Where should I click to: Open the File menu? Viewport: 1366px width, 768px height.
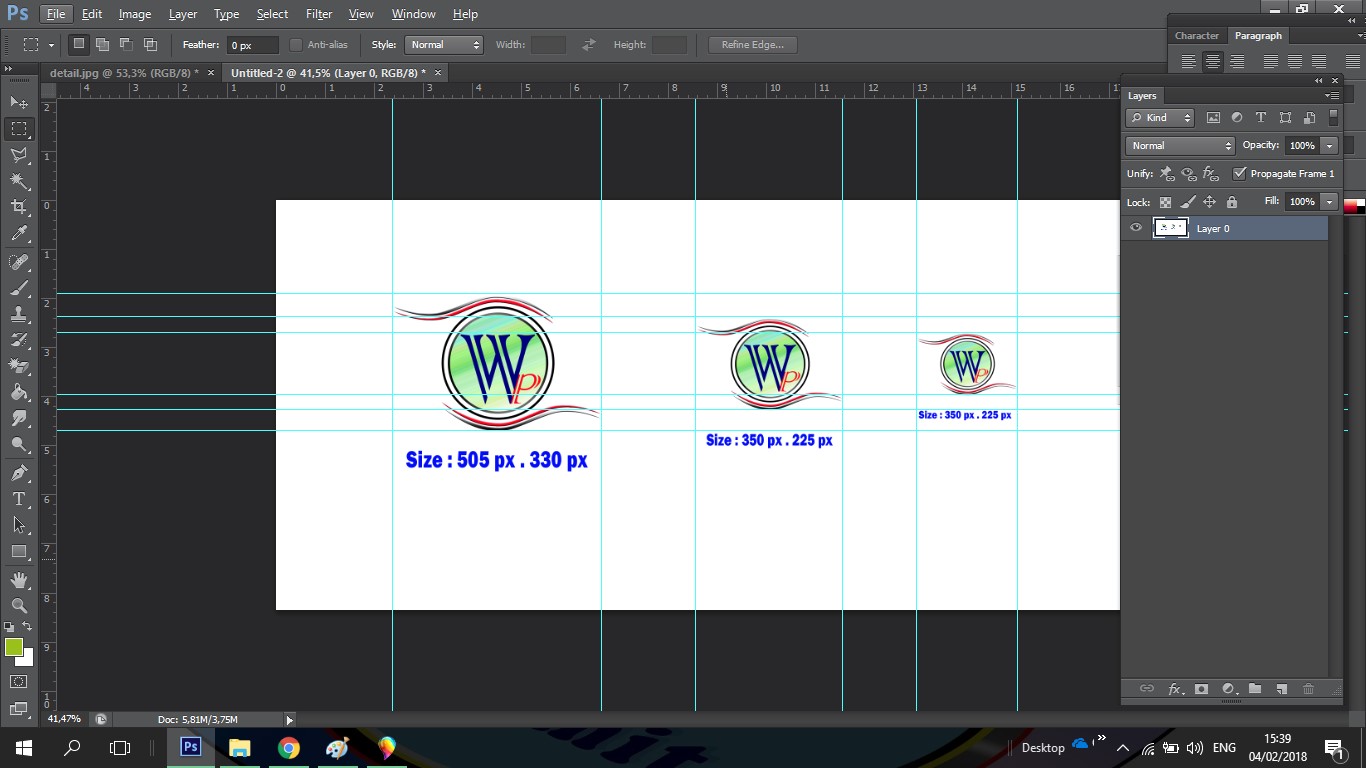click(56, 14)
